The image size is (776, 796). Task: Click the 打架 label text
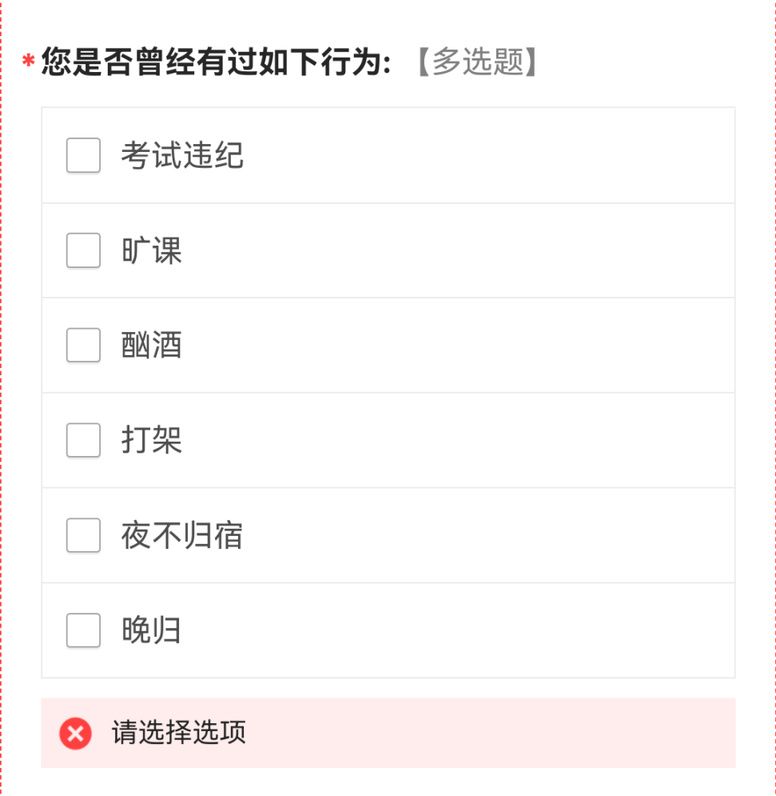152,440
